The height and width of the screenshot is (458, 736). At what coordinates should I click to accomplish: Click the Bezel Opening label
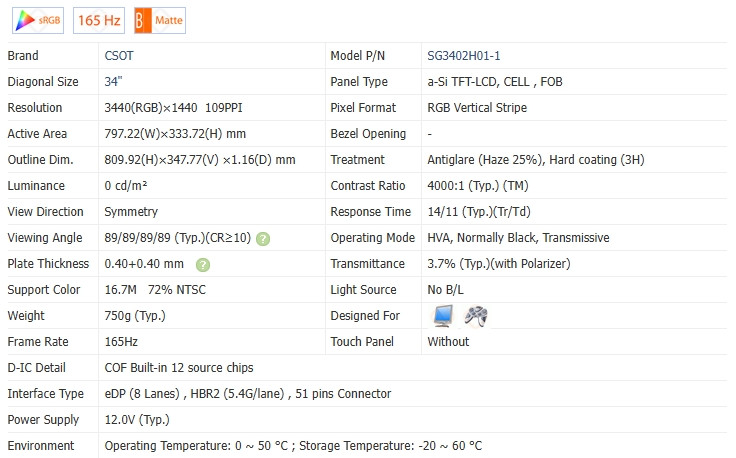[368, 134]
